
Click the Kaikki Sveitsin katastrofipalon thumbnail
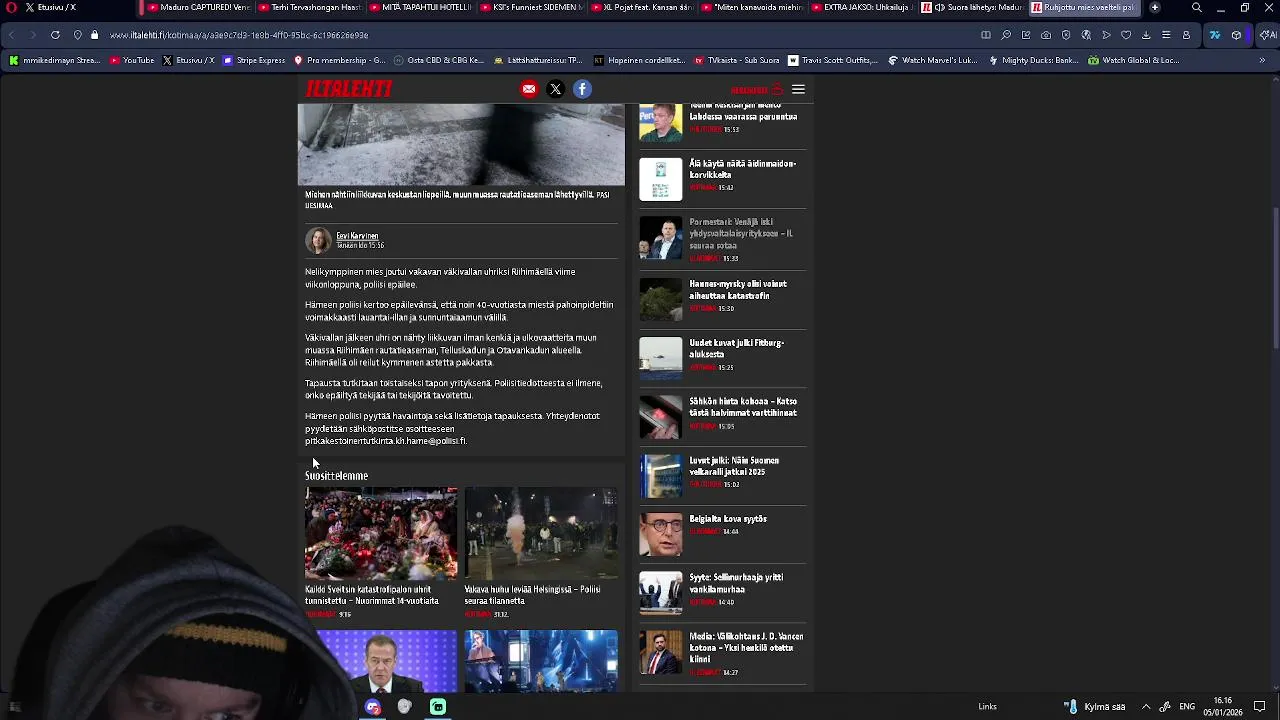(x=381, y=534)
